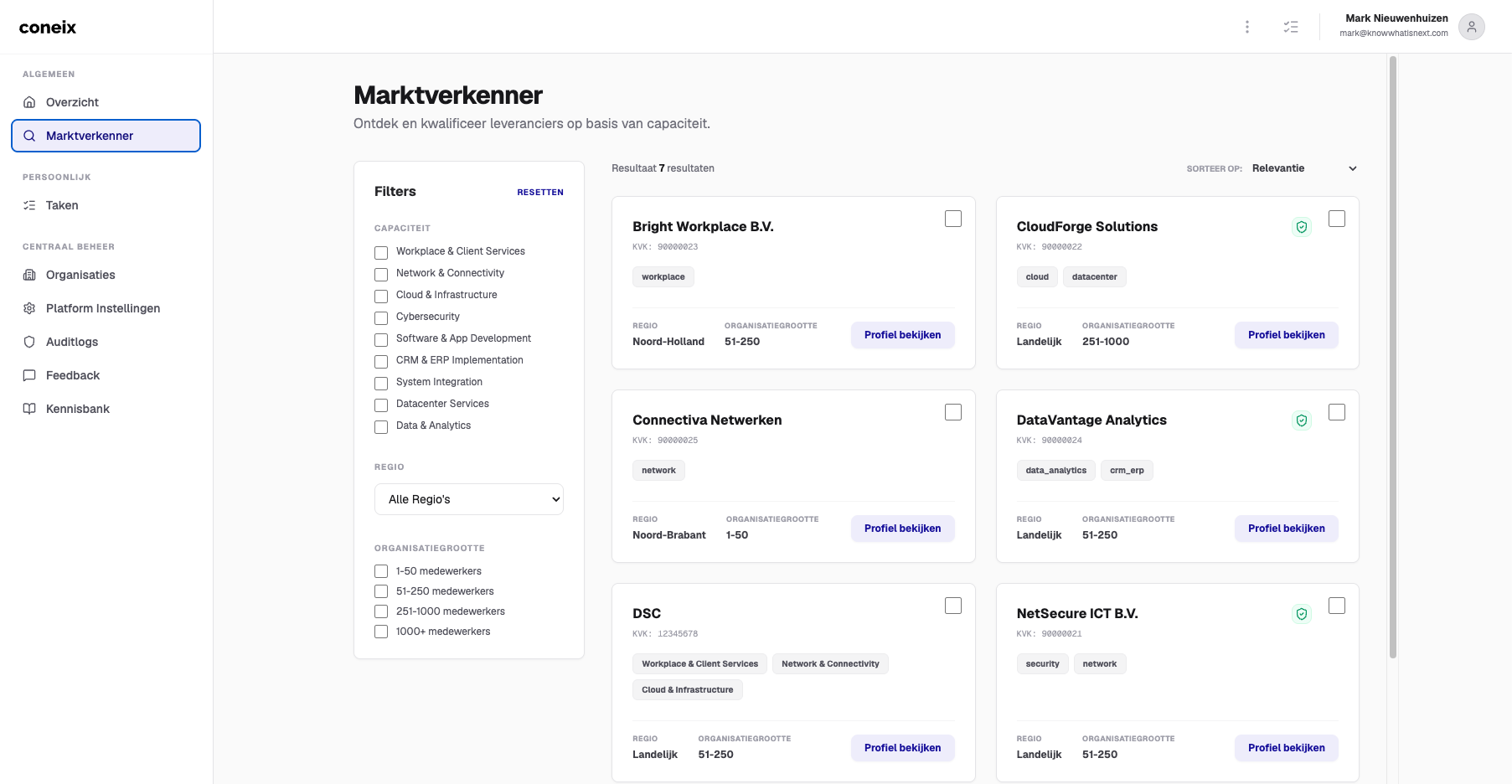Expand the Relevantie sort dropdown
The height and width of the screenshot is (784, 1512).
point(1304,168)
